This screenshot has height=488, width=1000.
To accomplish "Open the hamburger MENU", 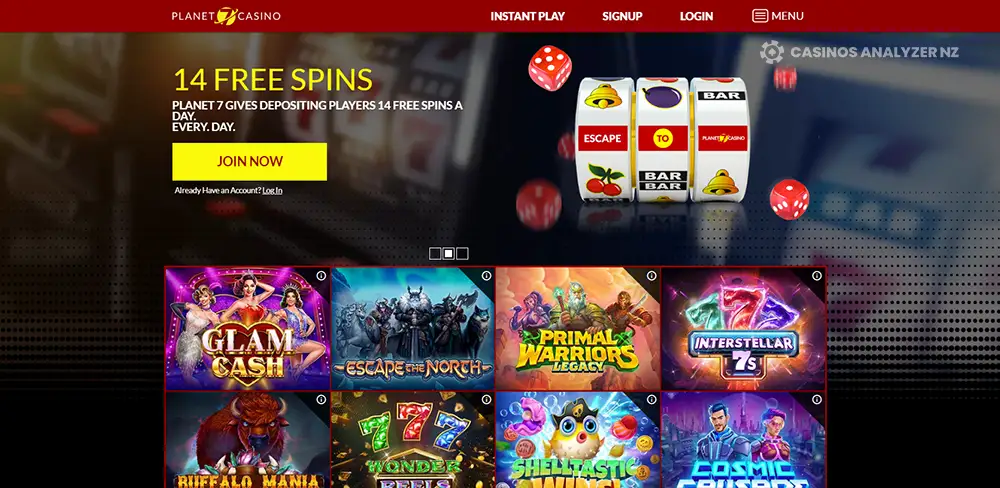I will click(778, 16).
